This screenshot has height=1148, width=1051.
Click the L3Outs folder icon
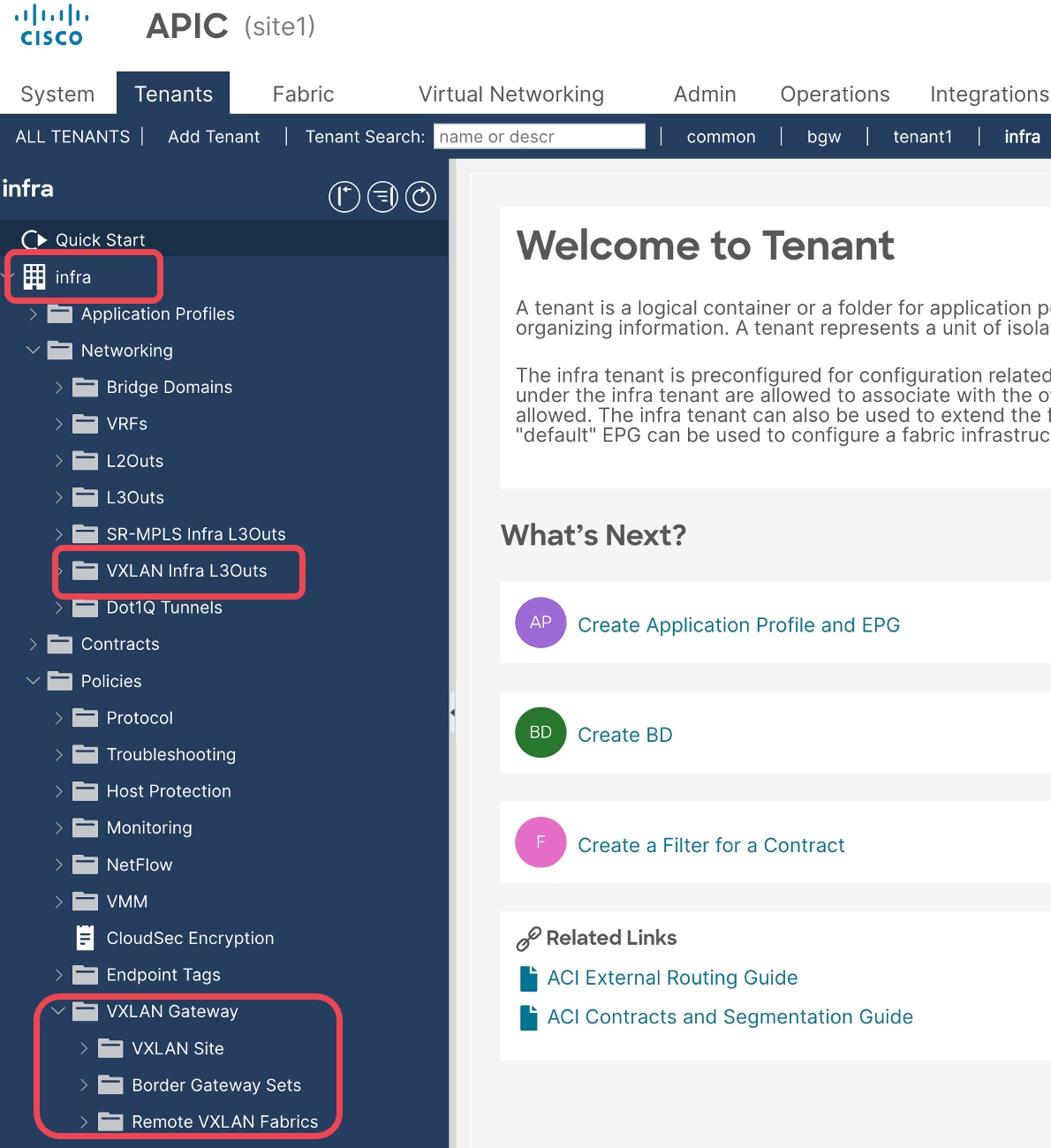point(86,497)
